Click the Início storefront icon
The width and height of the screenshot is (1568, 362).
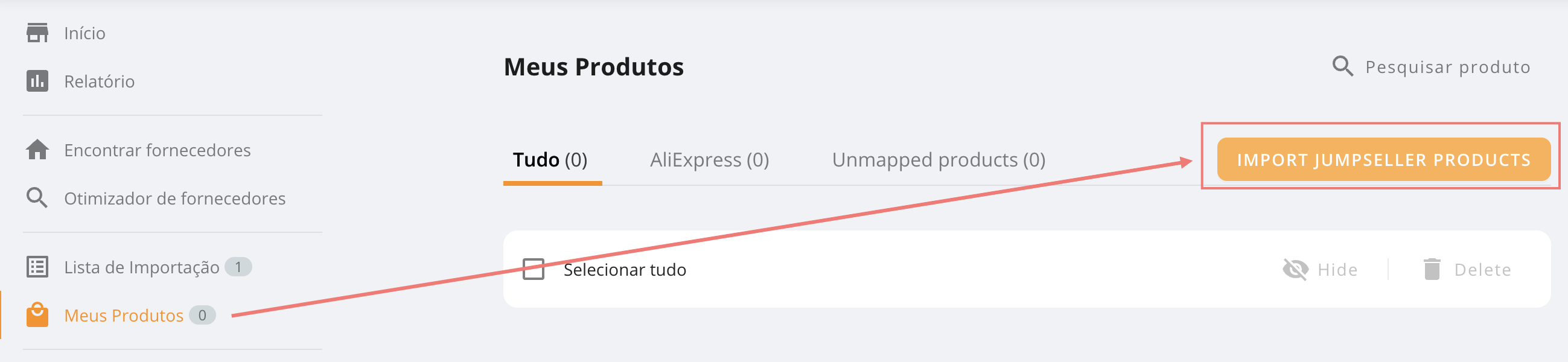37,33
